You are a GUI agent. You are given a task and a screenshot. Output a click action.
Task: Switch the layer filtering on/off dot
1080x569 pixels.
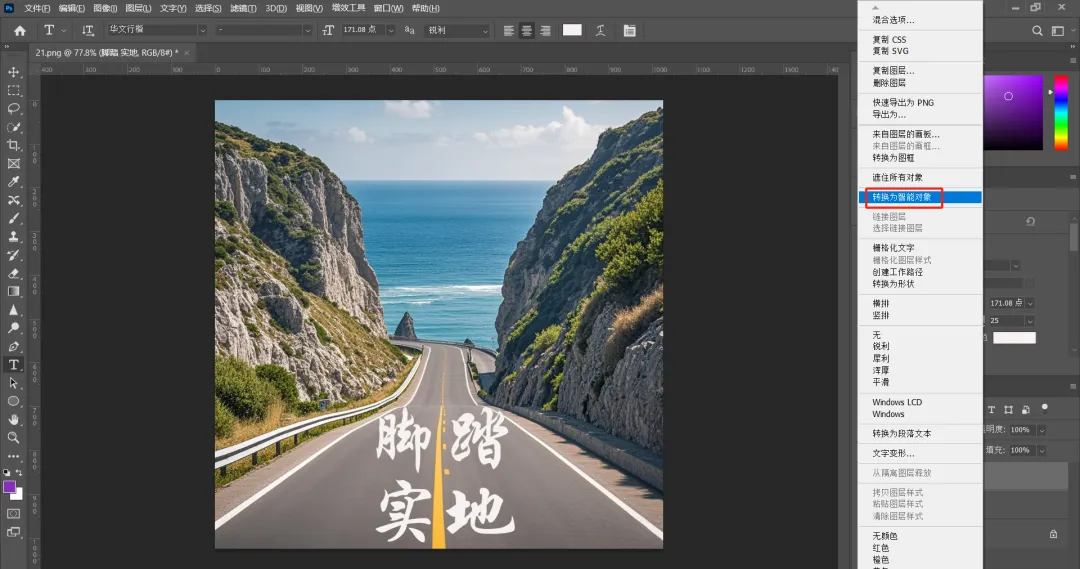tap(1045, 408)
